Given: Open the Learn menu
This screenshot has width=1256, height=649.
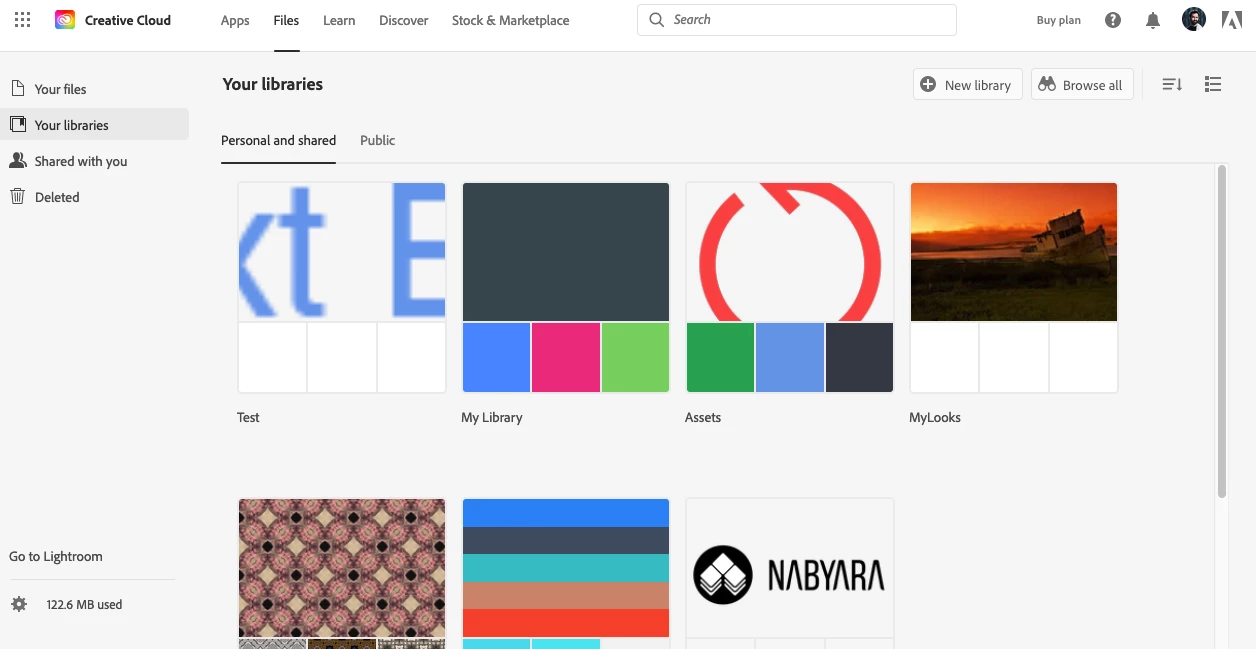Looking at the screenshot, I should (339, 20).
